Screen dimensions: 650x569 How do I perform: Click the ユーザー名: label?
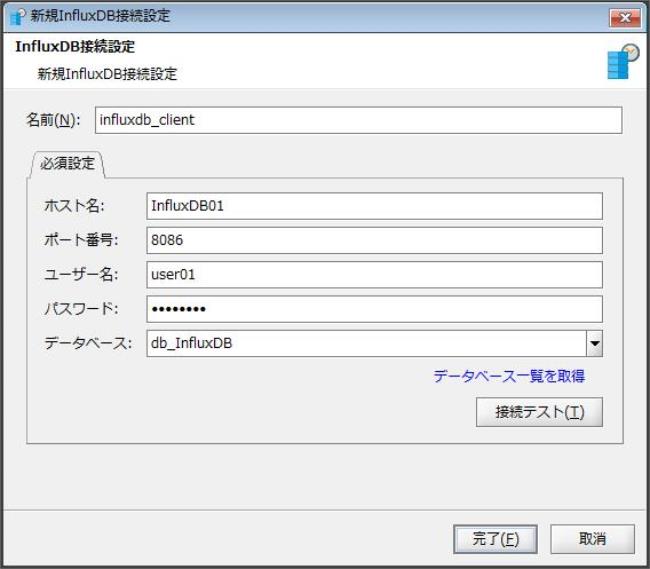coord(81,274)
